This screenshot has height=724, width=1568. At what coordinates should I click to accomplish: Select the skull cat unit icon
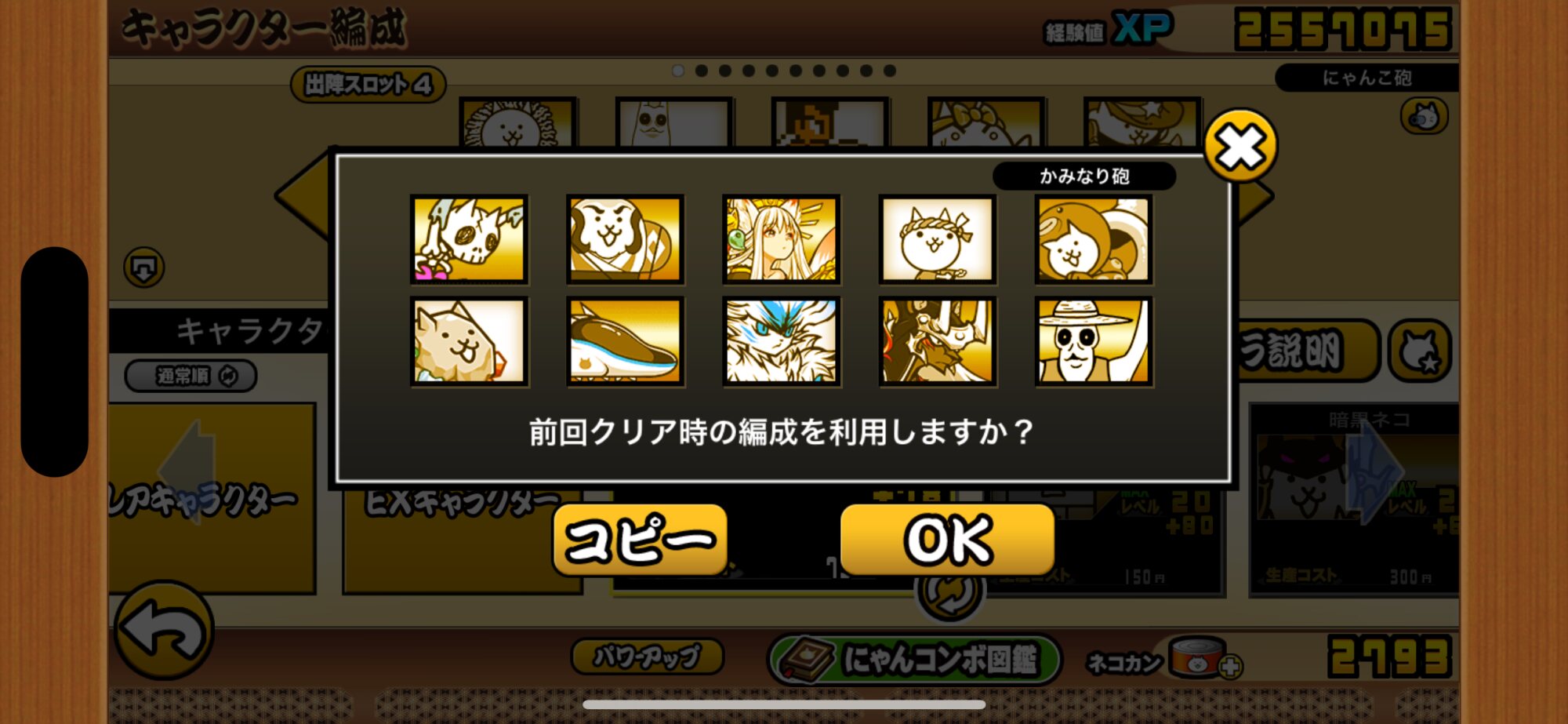(469, 239)
